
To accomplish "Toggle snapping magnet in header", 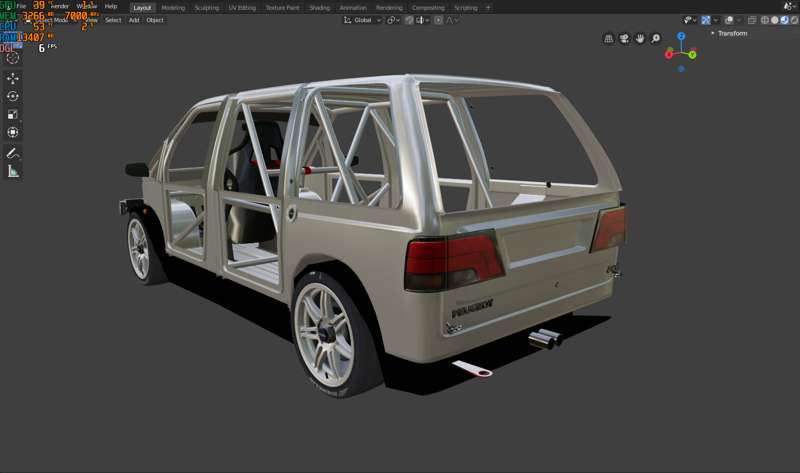I will [x=409, y=20].
